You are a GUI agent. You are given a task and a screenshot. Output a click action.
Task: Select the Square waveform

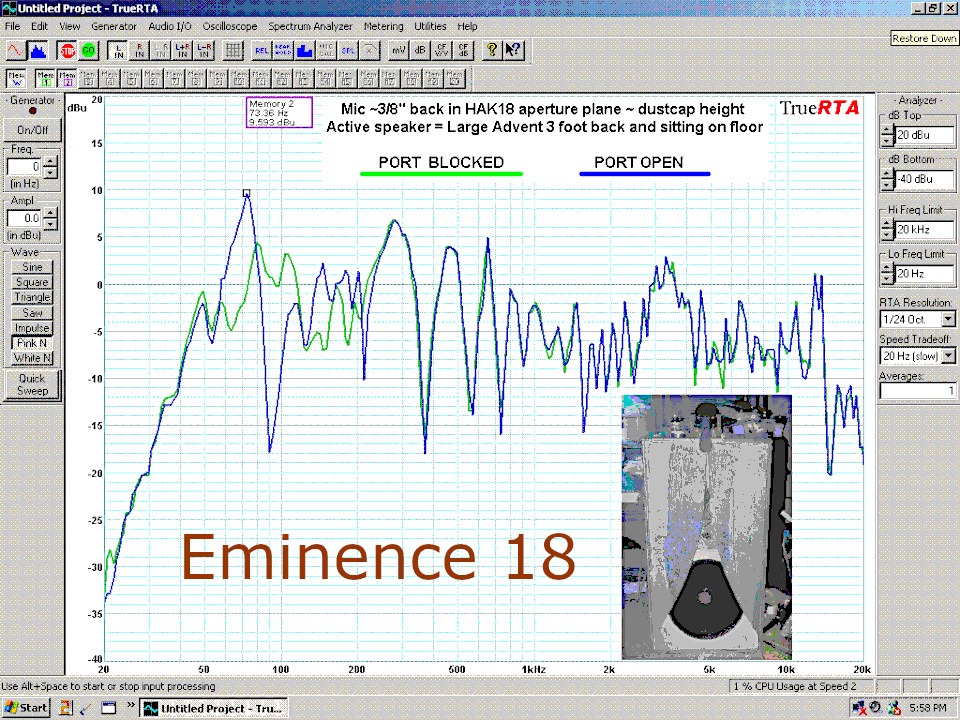(x=32, y=282)
